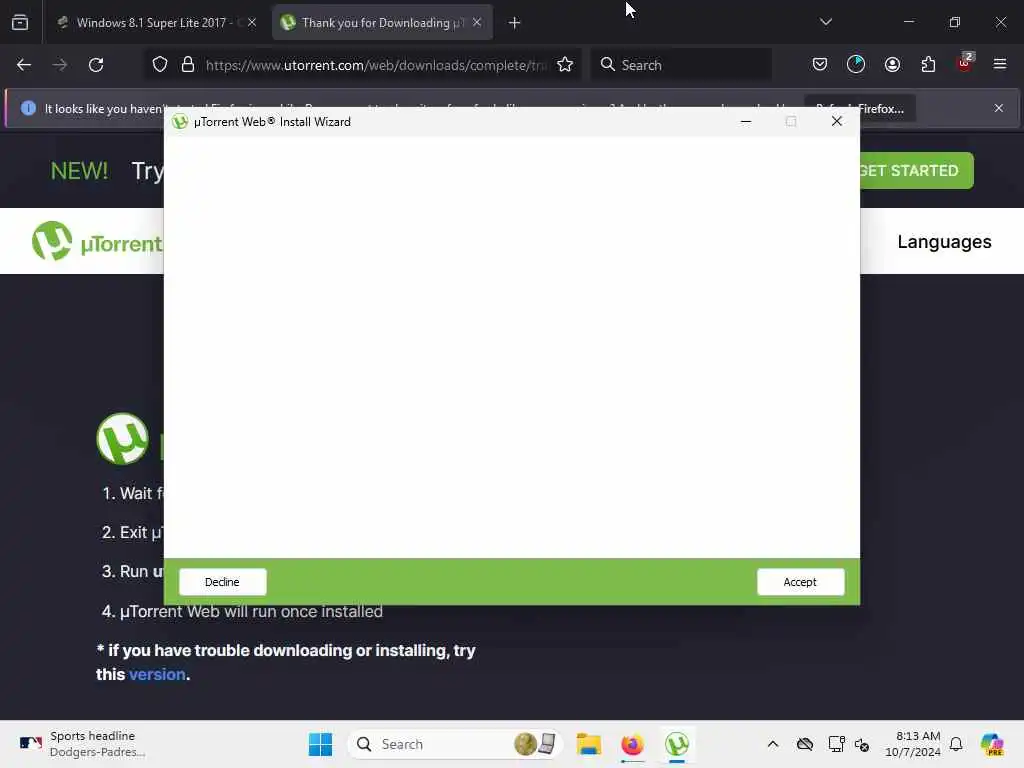Dismiss the Firefox notification bar
This screenshot has width=1024, height=768.
pyautogui.click(x=999, y=108)
